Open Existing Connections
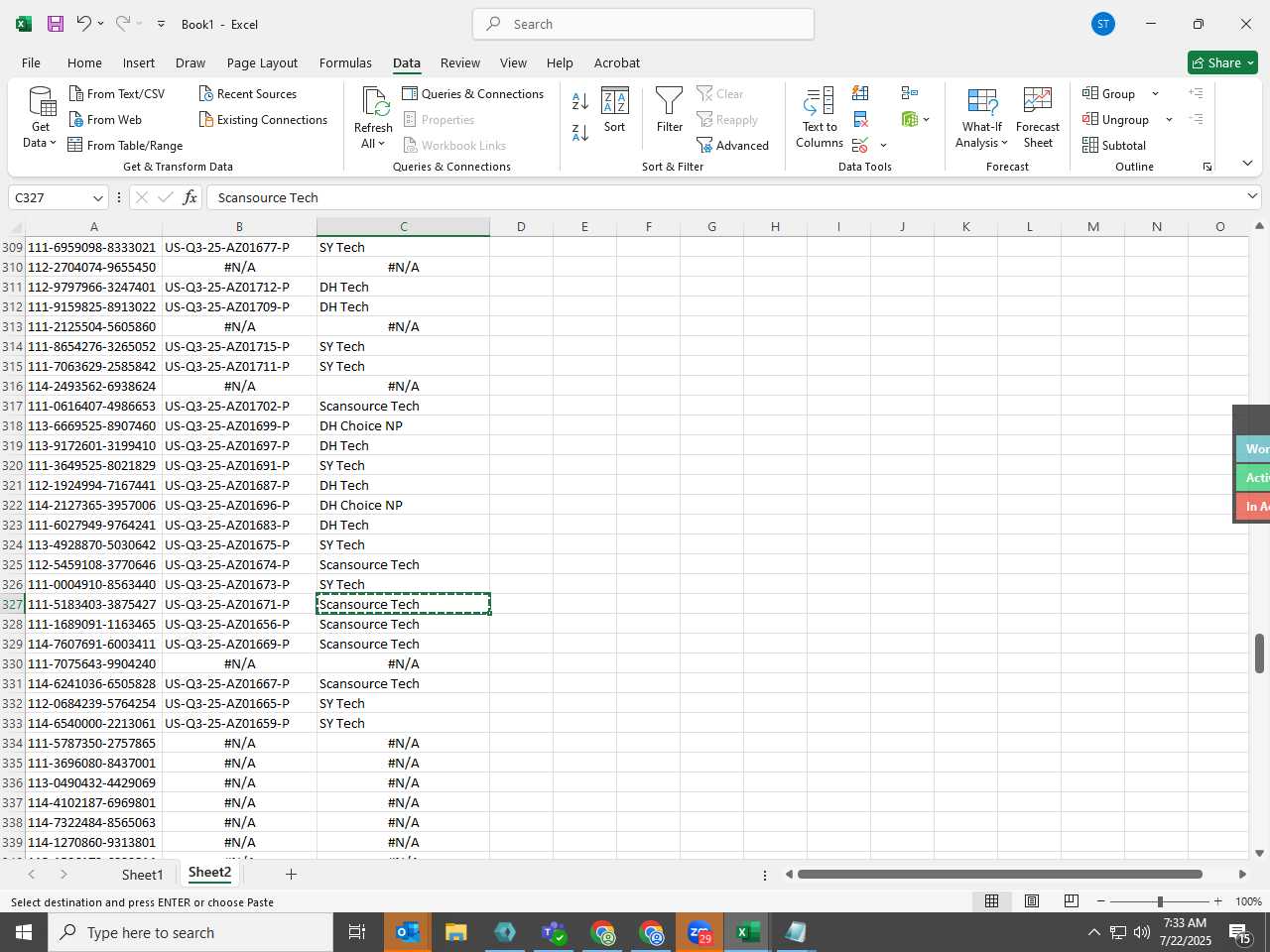 263,119
